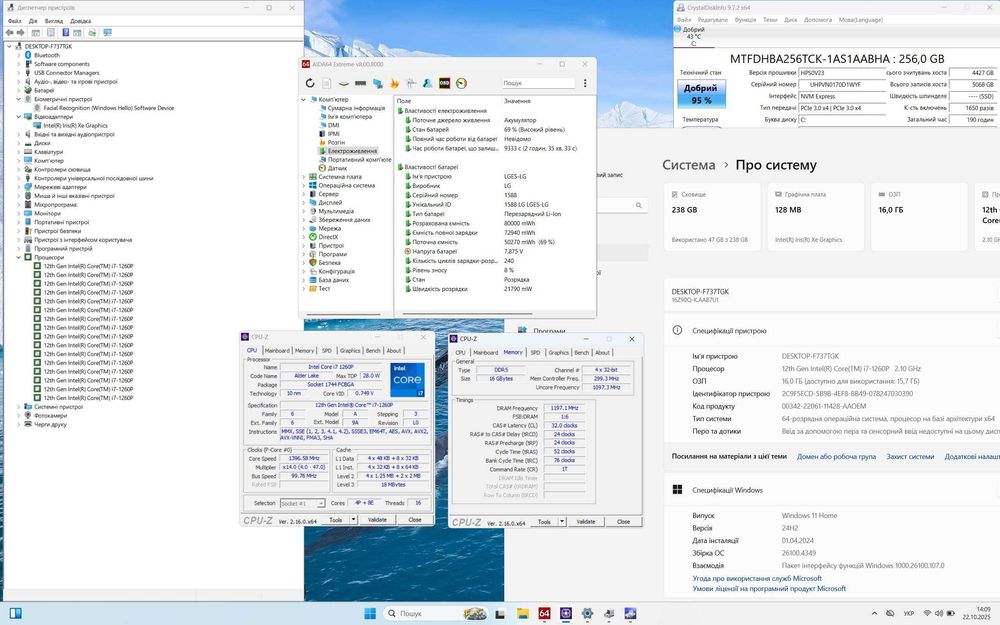Switch to Graphics tab in CPU-Z Memory window

(x=559, y=353)
